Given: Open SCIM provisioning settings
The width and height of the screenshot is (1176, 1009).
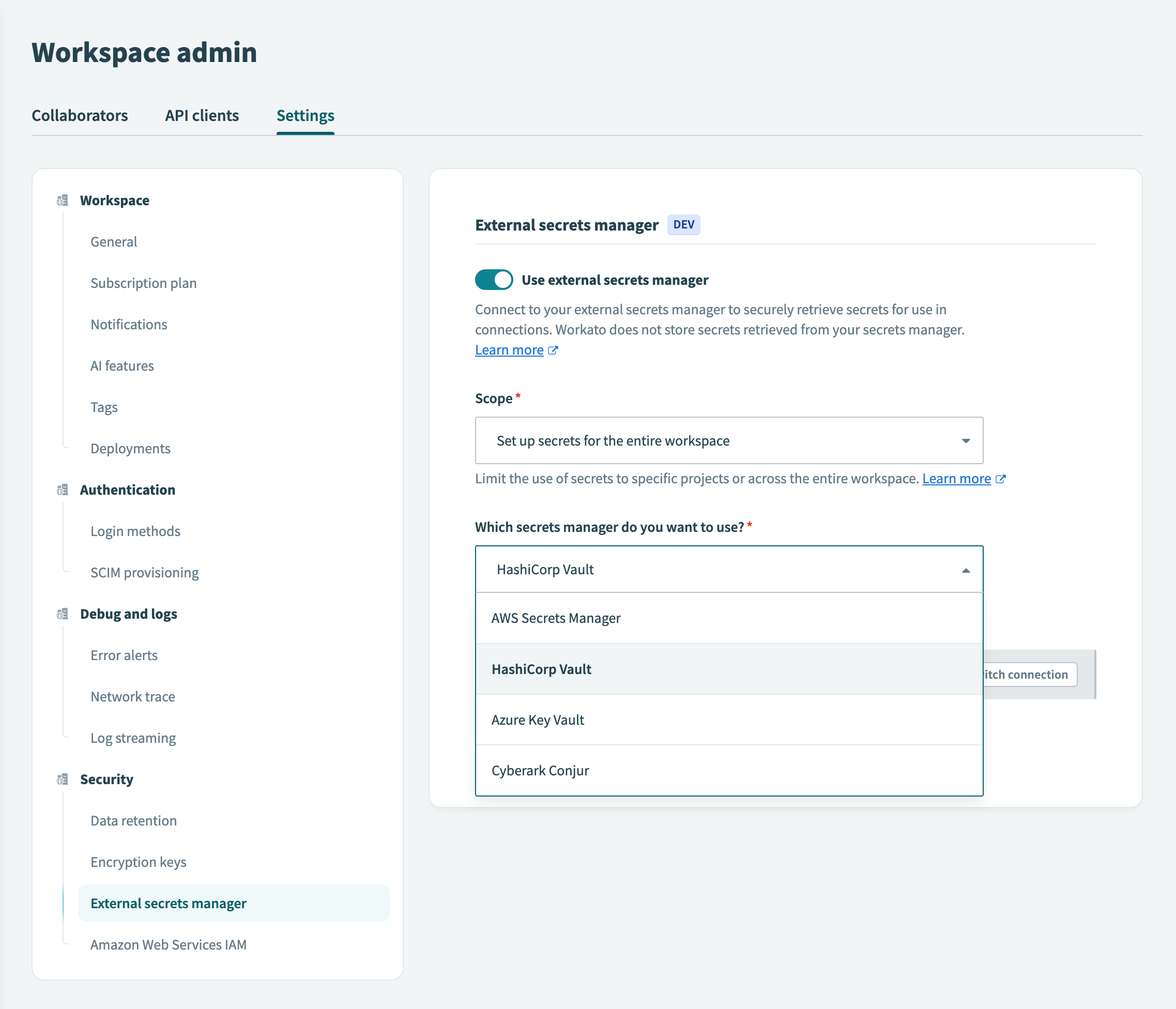Looking at the screenshot, I should click(x=144, y=572).
